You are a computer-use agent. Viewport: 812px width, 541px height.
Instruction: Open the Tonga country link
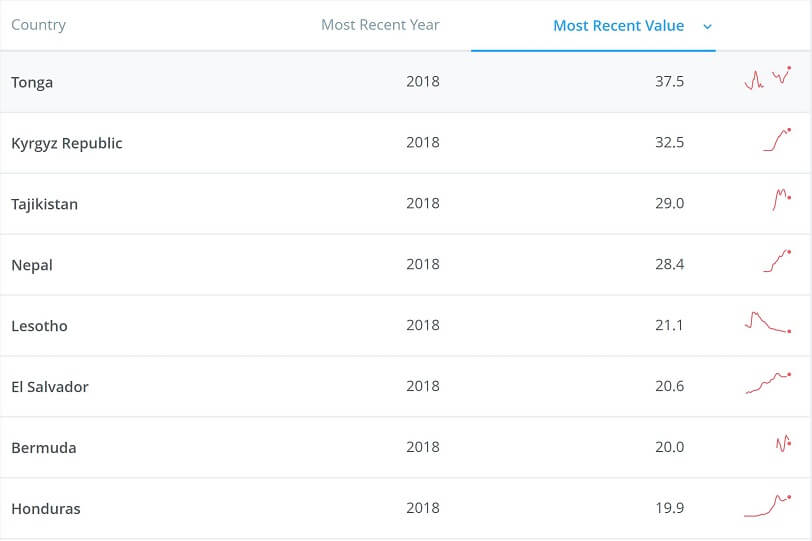[32, 82]
